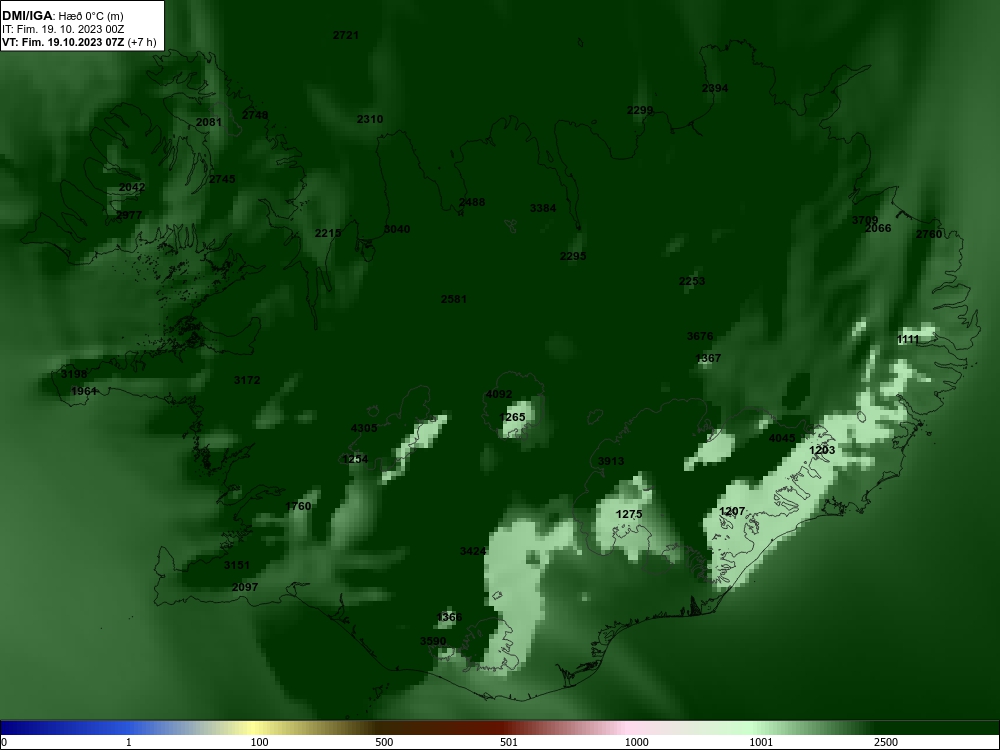Click the 'DMI/IGA: Hæð 0°C (m)' title
Screen dimensions: 1000x750
tap(63, 16)
